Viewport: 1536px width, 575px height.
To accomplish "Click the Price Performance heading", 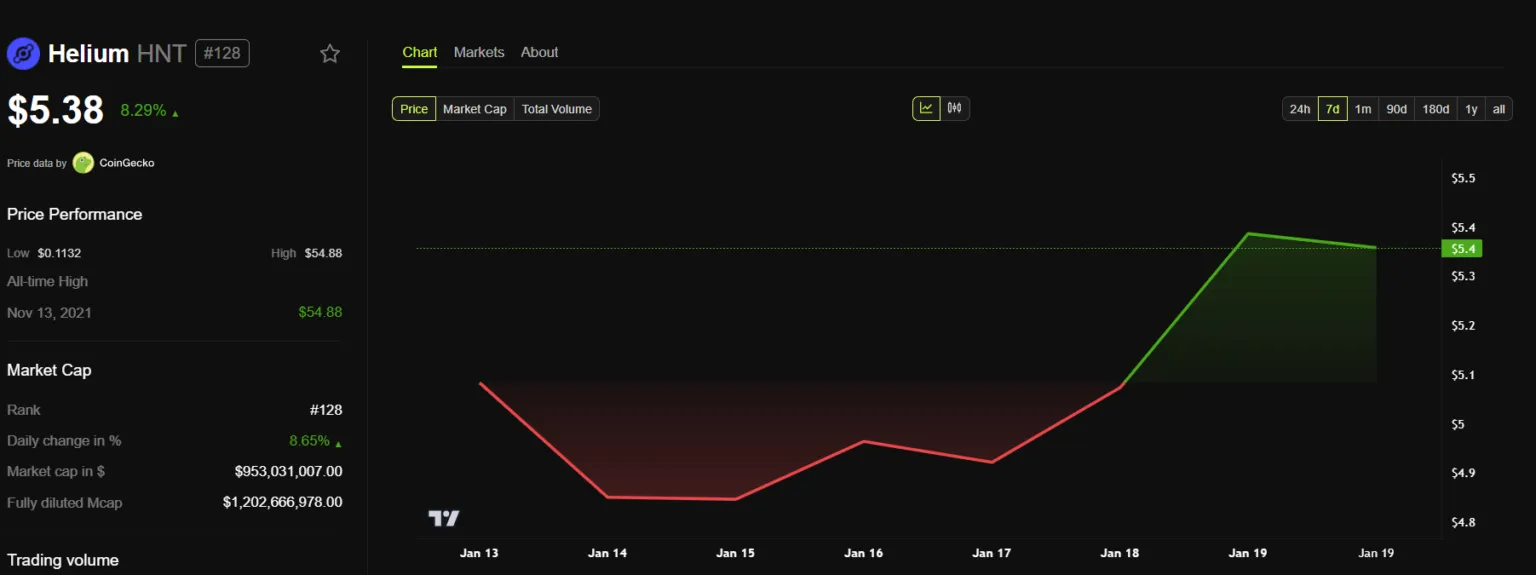I will (x=75, y=214).
